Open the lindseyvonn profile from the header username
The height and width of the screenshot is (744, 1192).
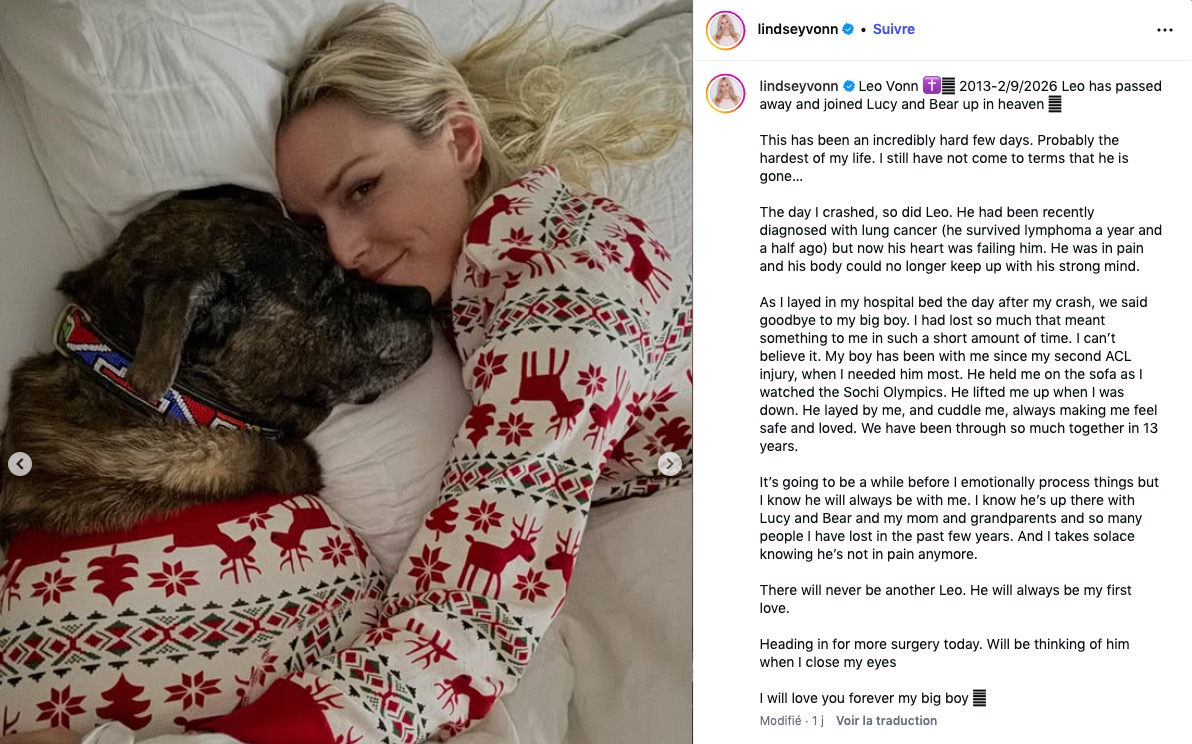click(x=797, y=30)
